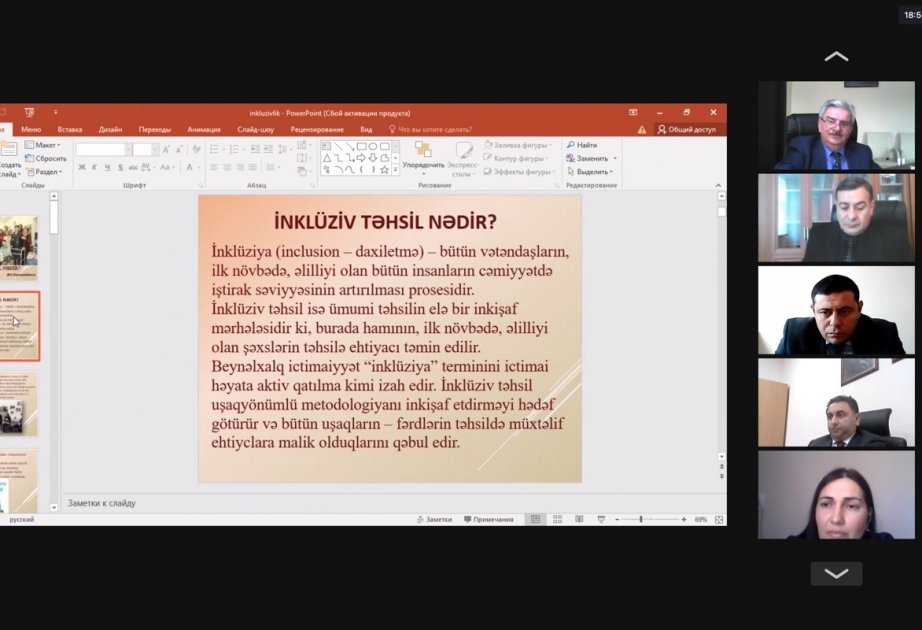Open the Вид ribbon tab

[366, 129]
